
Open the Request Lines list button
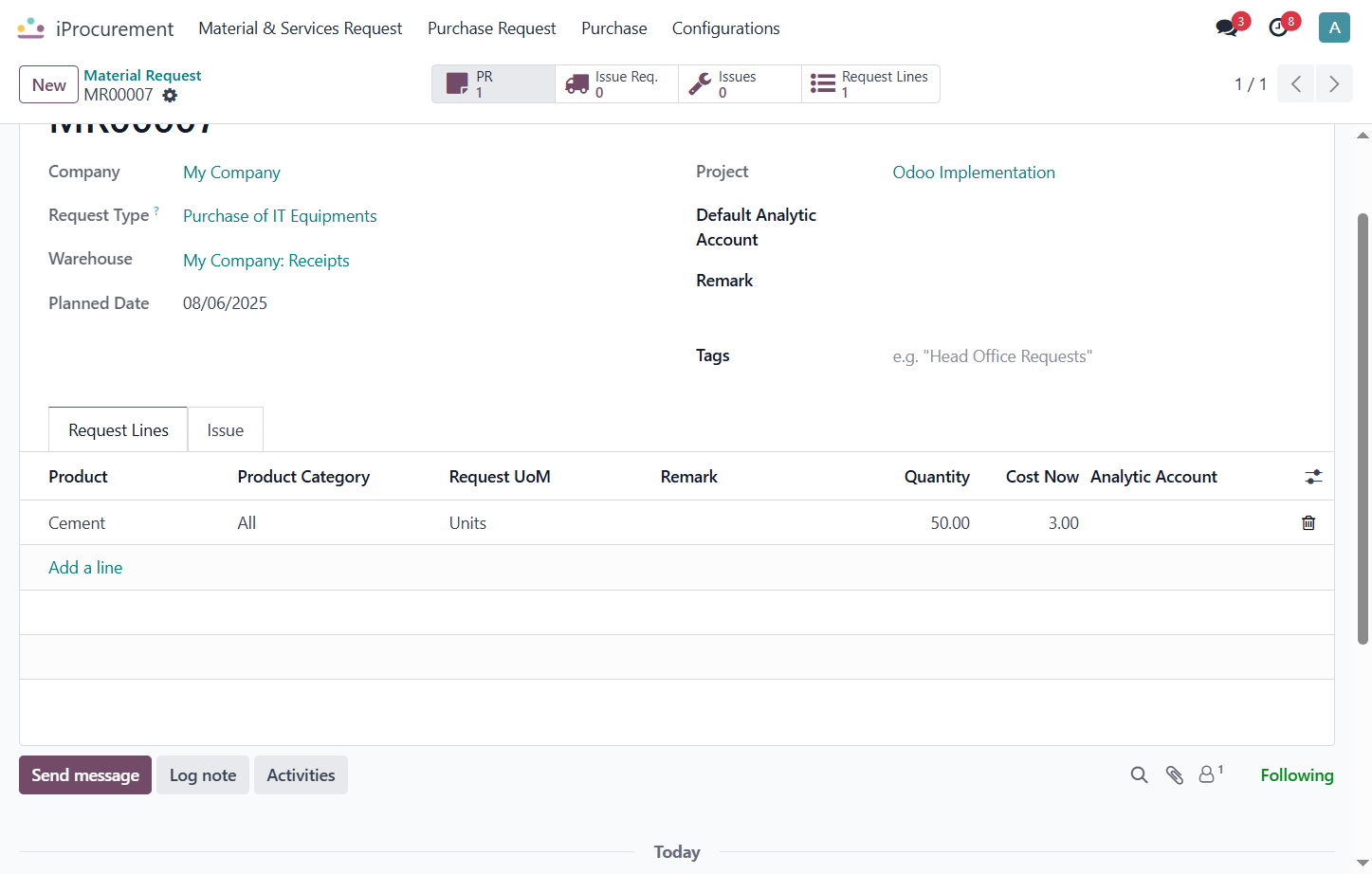[870, 83]
